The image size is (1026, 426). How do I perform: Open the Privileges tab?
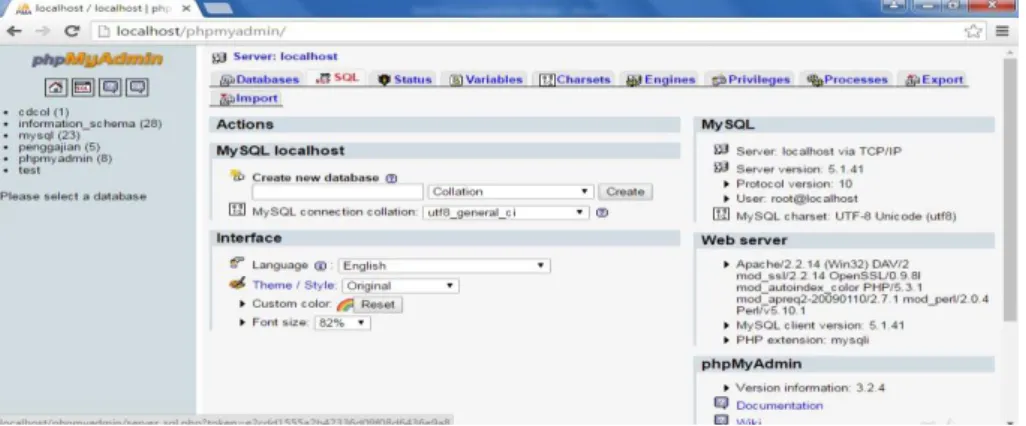[x=751, y=80]
